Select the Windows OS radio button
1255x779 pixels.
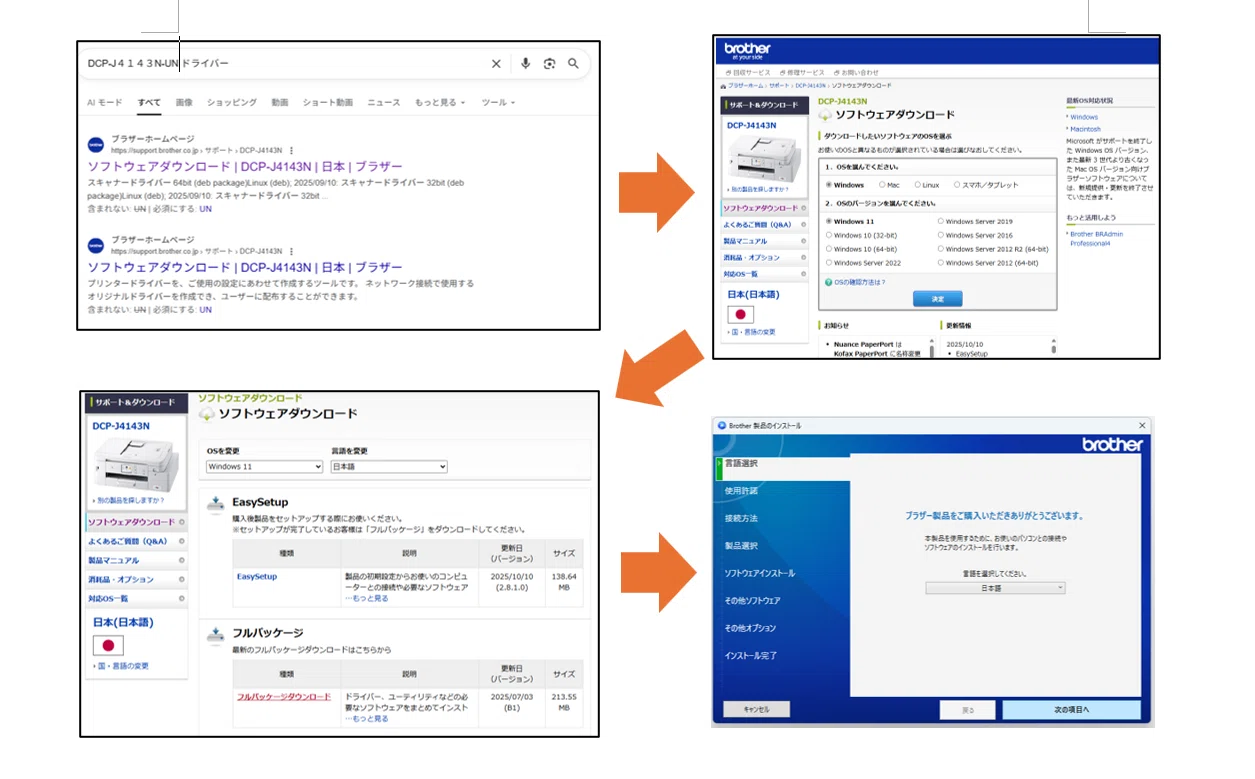tap(829, 185)
